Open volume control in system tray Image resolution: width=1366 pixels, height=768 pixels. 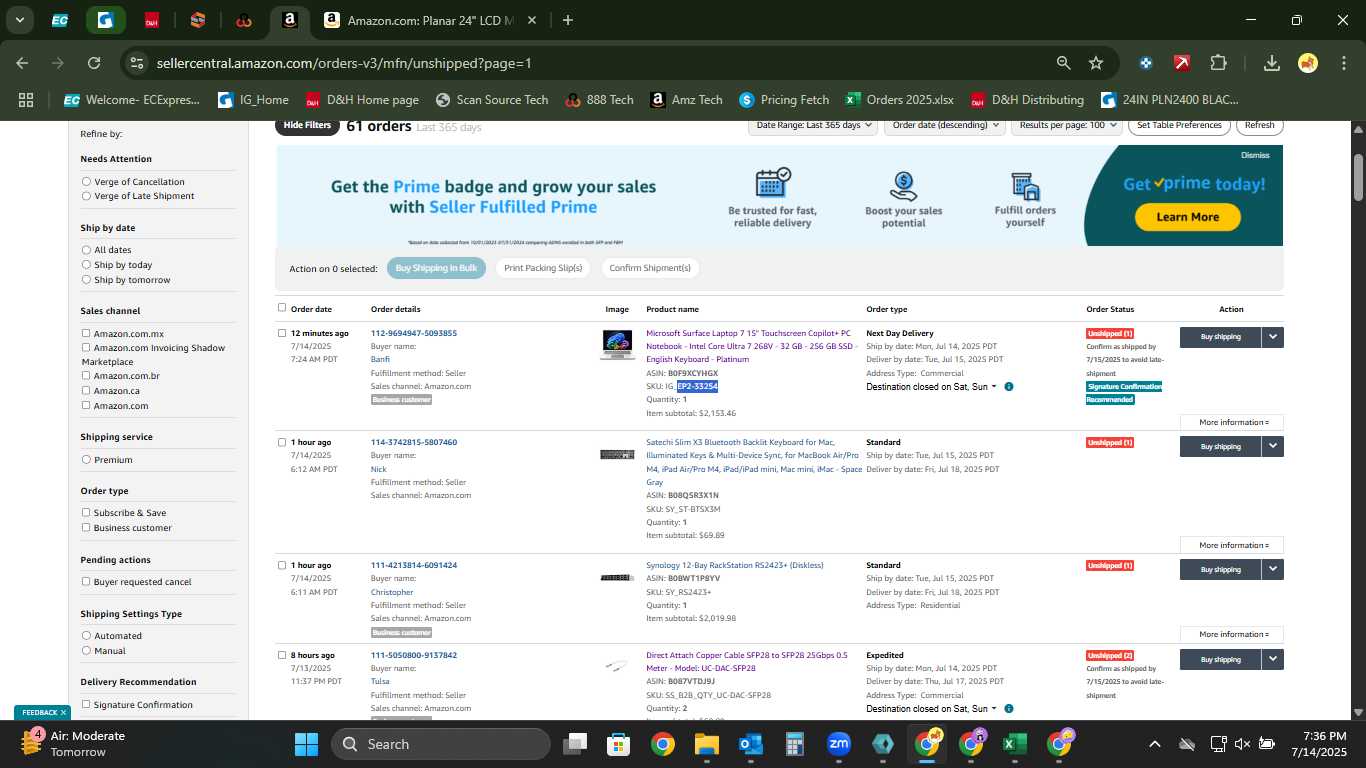coord(1242,744)
